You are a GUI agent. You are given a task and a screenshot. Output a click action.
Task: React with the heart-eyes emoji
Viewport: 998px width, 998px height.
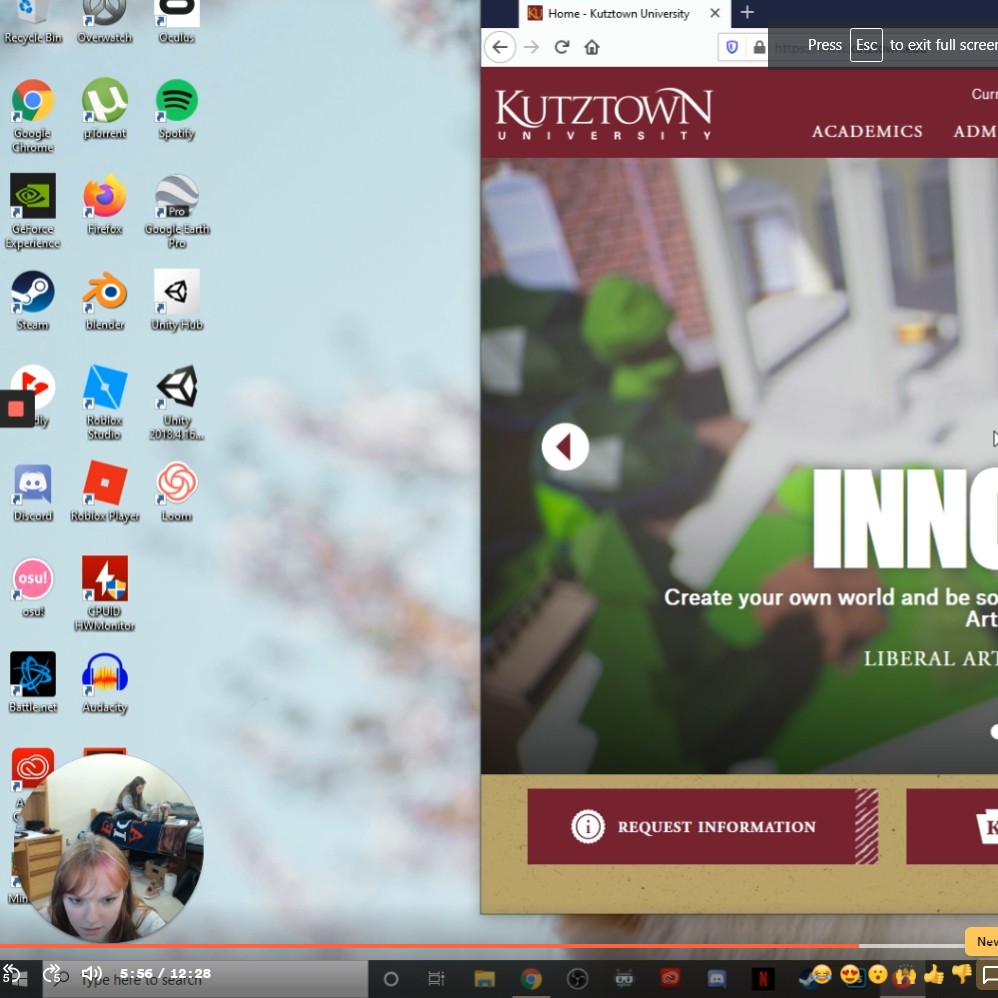[850, 973]
